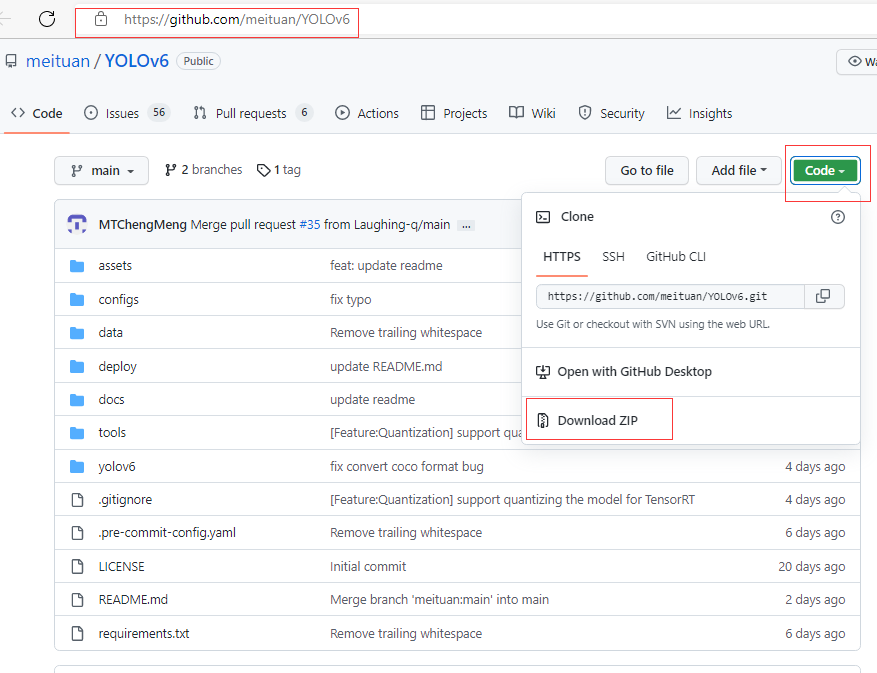Click the clone URL text field

670,297
